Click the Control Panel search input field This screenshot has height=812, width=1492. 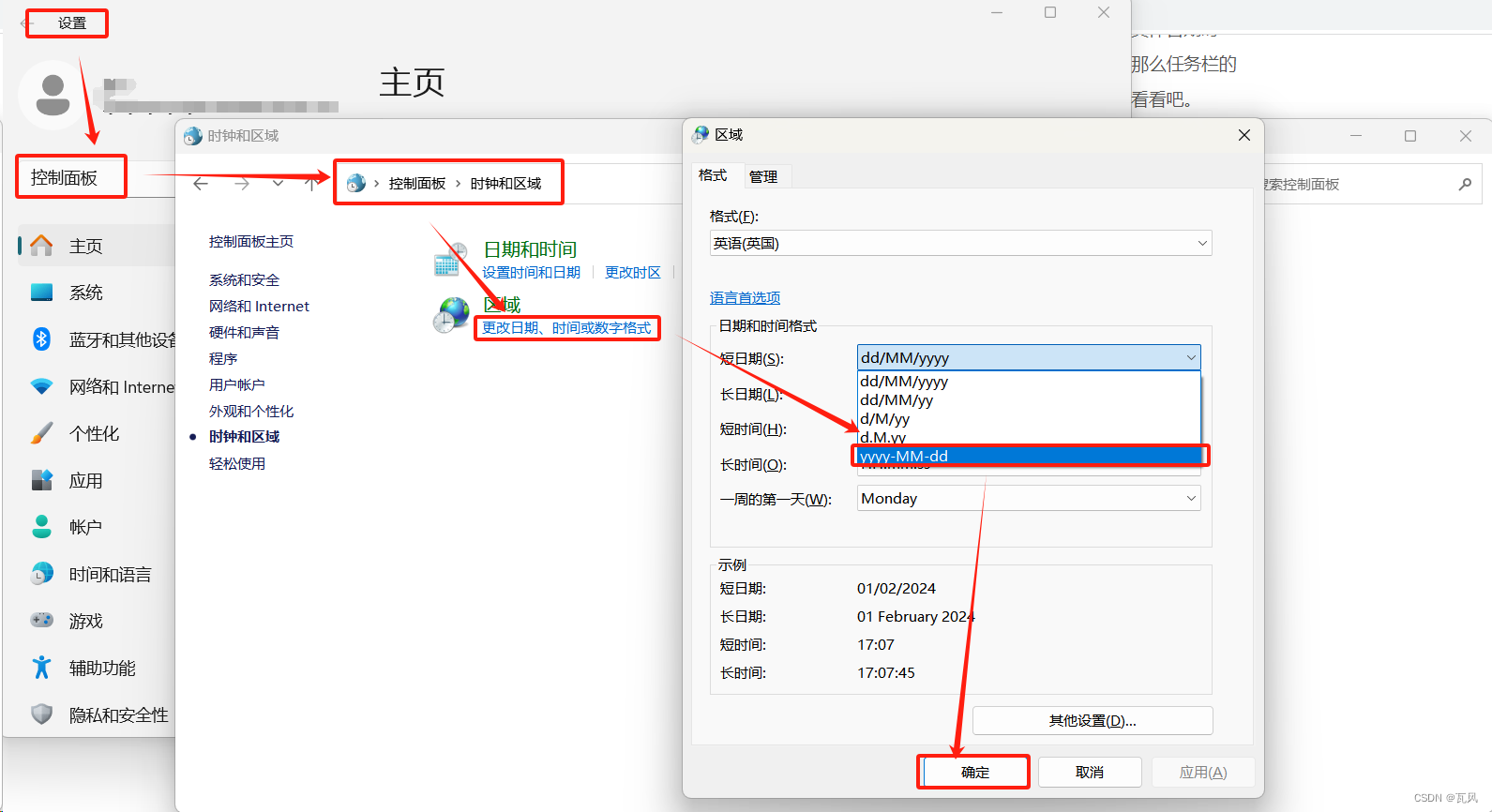1356,185
